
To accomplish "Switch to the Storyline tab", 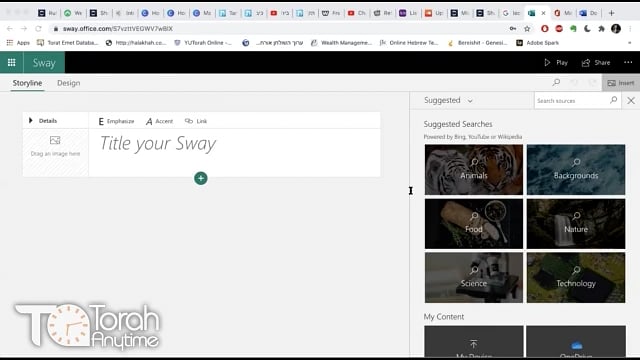I will click(27, 83).
